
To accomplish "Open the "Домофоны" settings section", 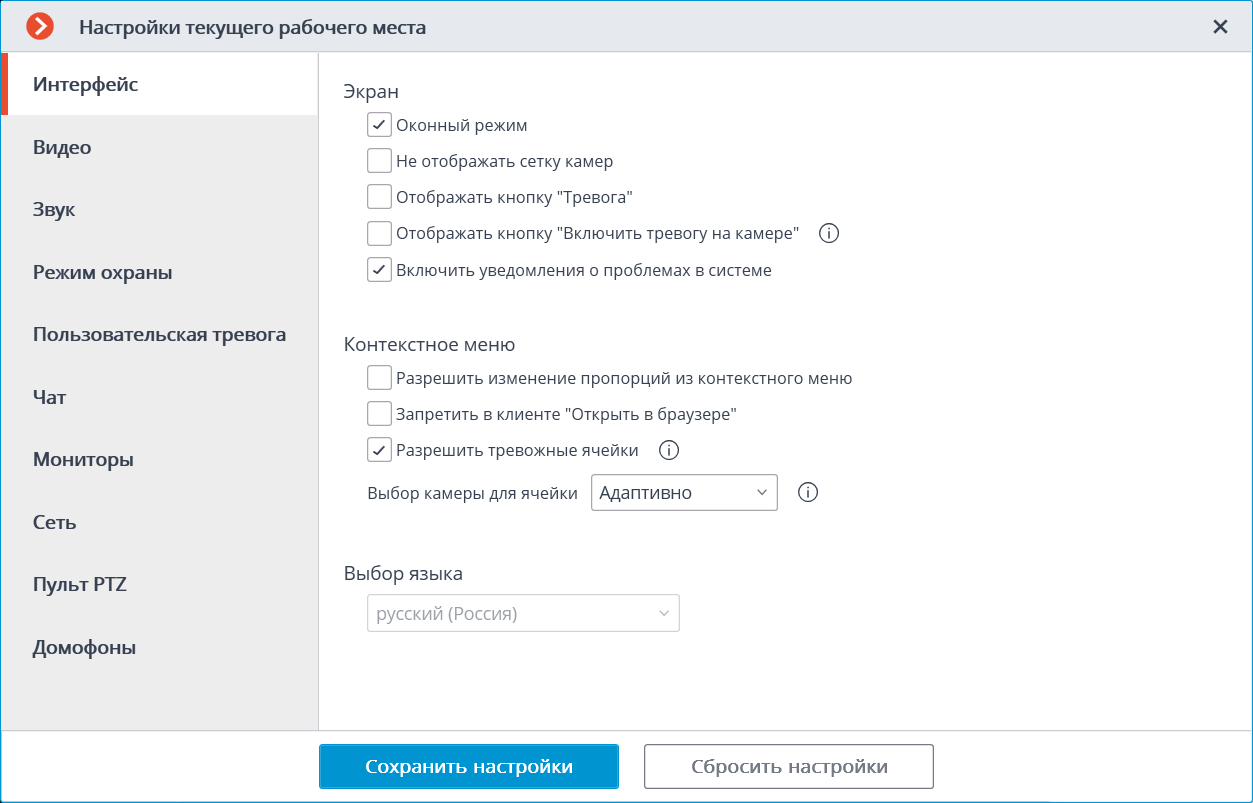I will click(84, 647).
